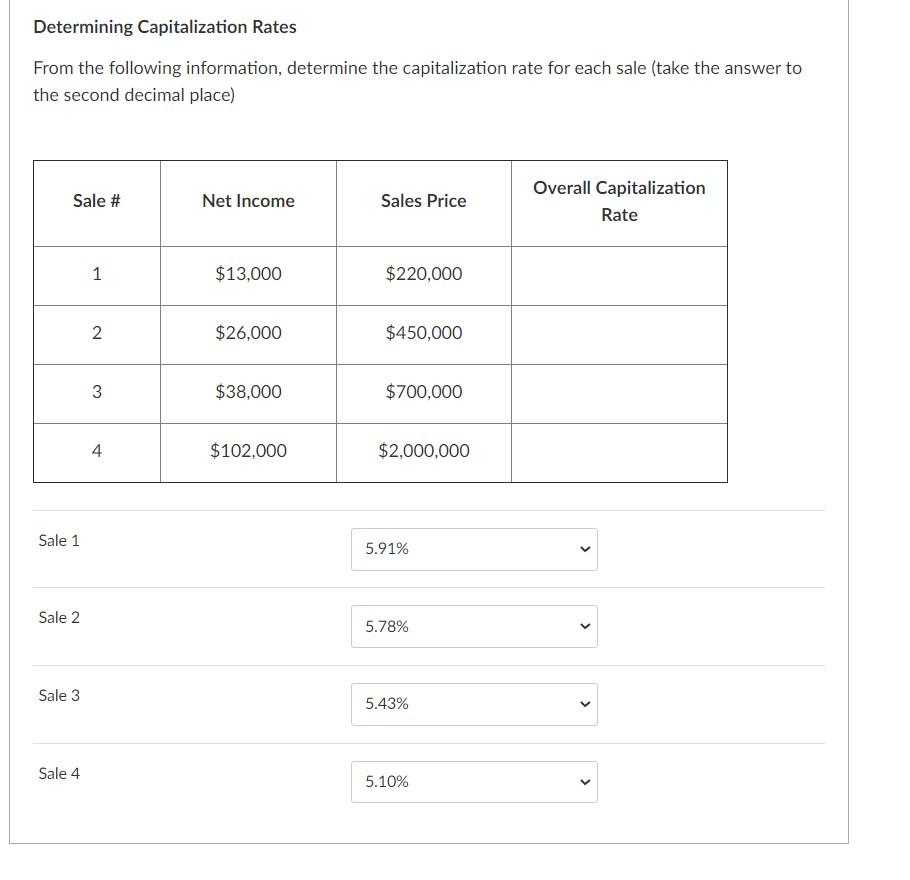Open the Sale 1 answer dropdown showing 5.91%
This screenshot has height=880, width=910.
tap(473, 548)
